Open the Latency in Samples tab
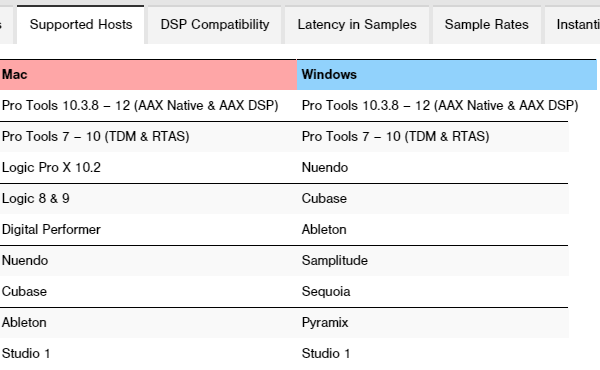This screenshot has height=370, width=600. coord(357,25)
